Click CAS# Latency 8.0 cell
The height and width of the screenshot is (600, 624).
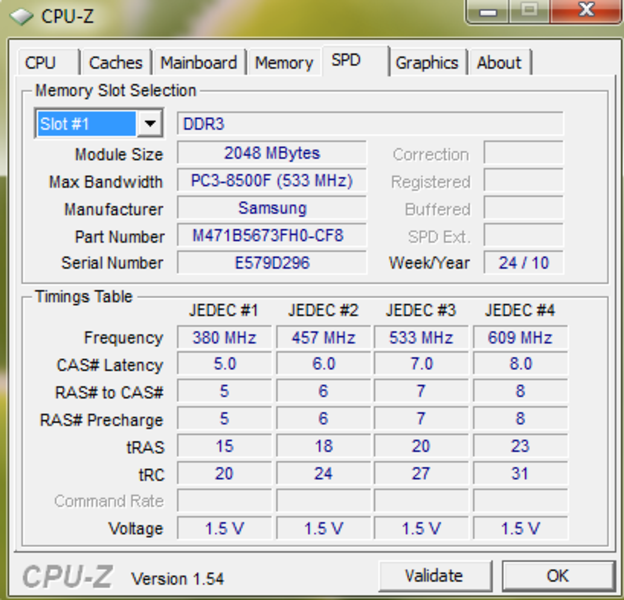(x=520, y=364)
